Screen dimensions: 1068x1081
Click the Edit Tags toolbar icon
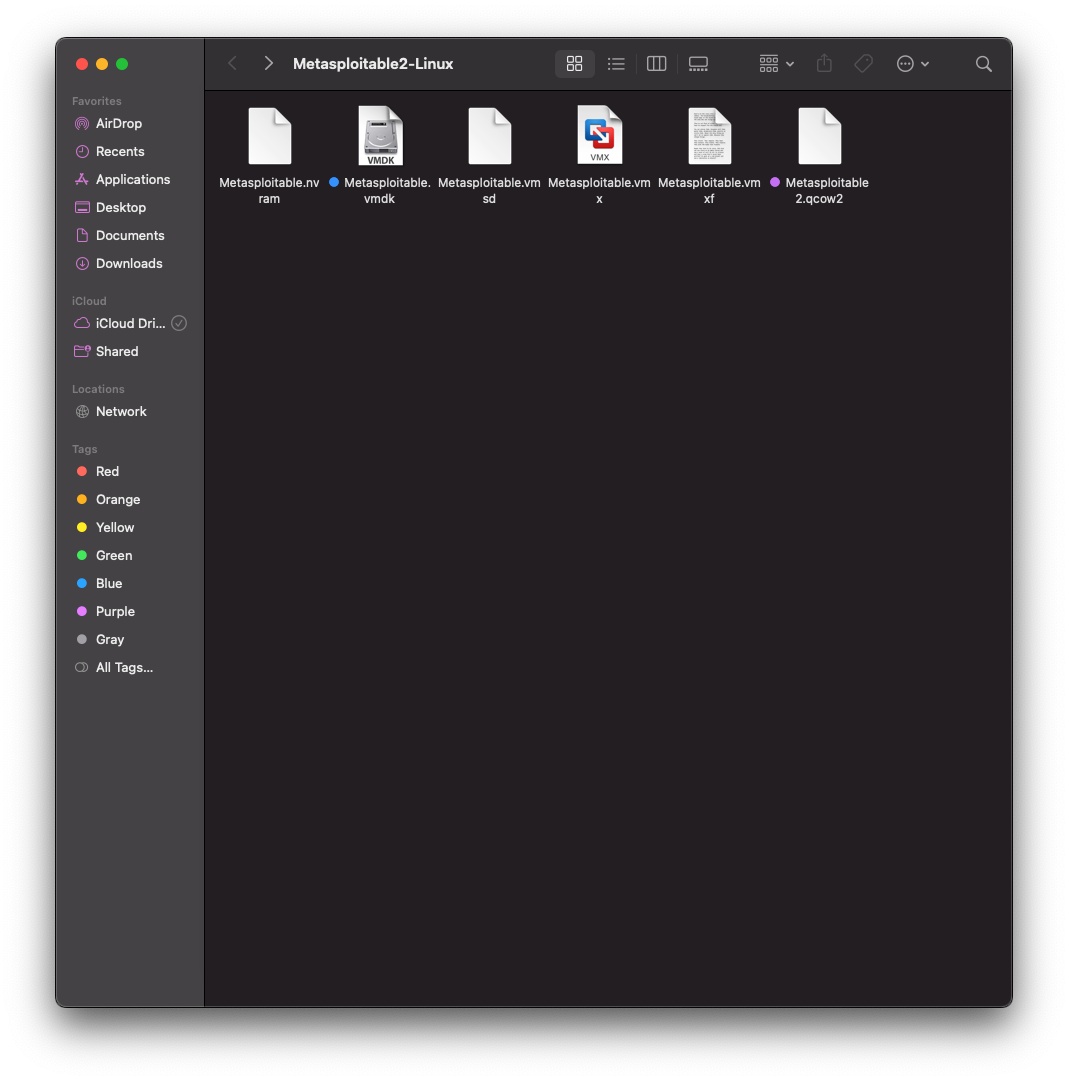pos(863,64)
